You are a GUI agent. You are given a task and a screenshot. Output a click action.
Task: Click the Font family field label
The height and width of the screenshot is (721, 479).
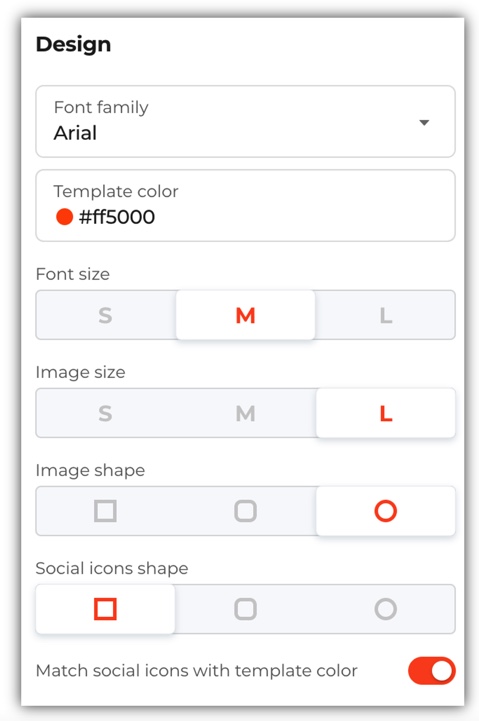[x=101, y=108]
